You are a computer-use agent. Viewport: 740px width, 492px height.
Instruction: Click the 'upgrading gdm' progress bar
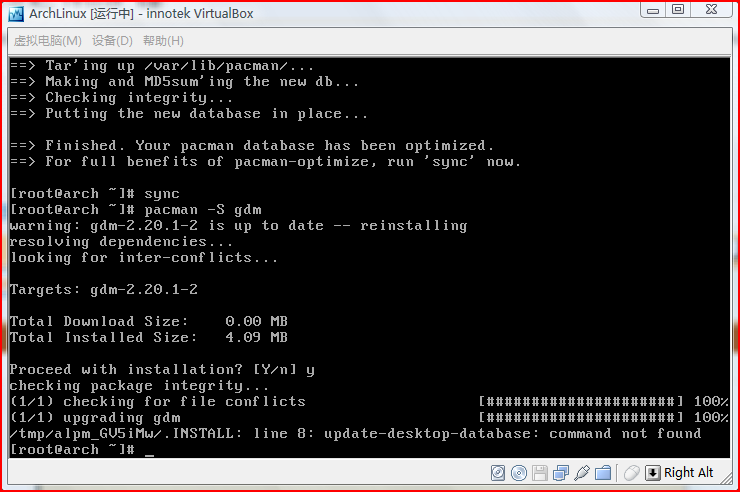(x=580, y=417)
